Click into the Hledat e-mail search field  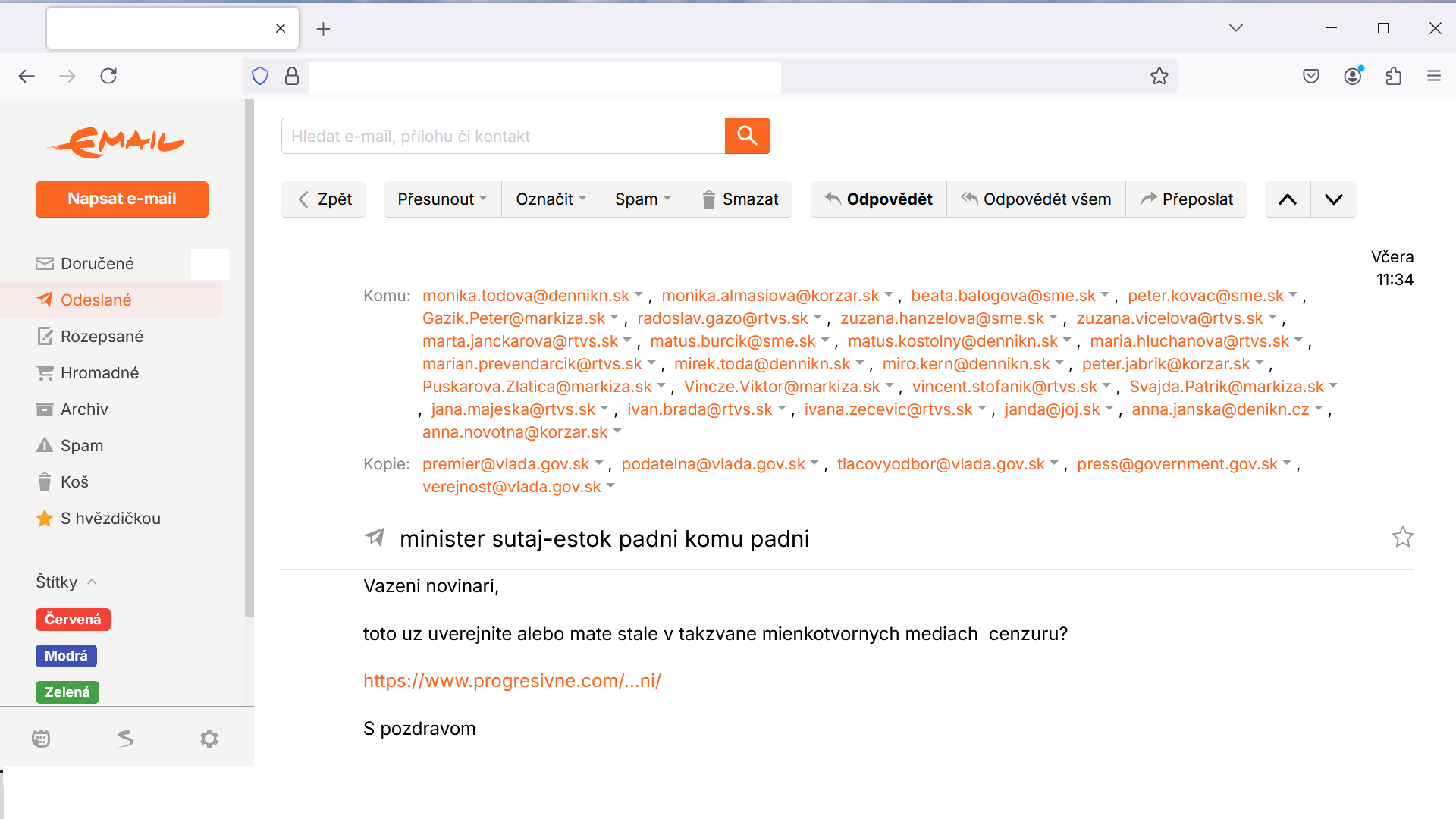coord(502,136)
